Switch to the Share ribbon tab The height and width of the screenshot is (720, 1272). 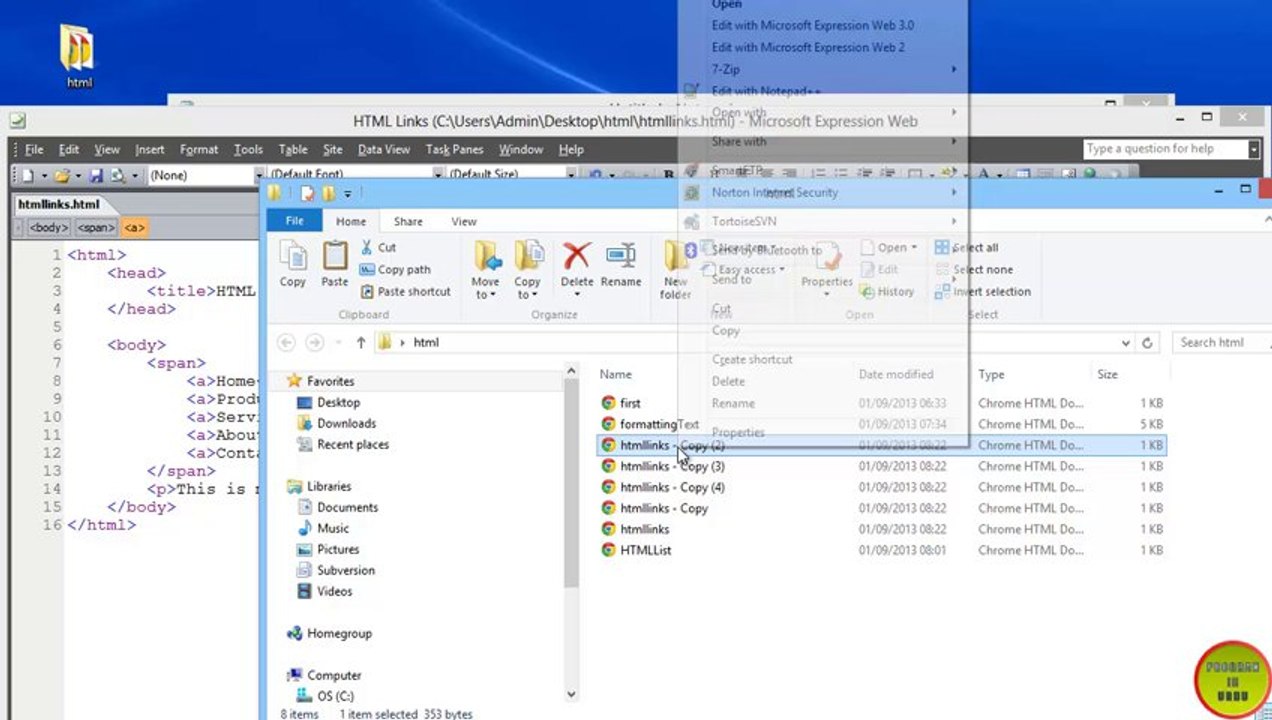click(x=408, y=221)
